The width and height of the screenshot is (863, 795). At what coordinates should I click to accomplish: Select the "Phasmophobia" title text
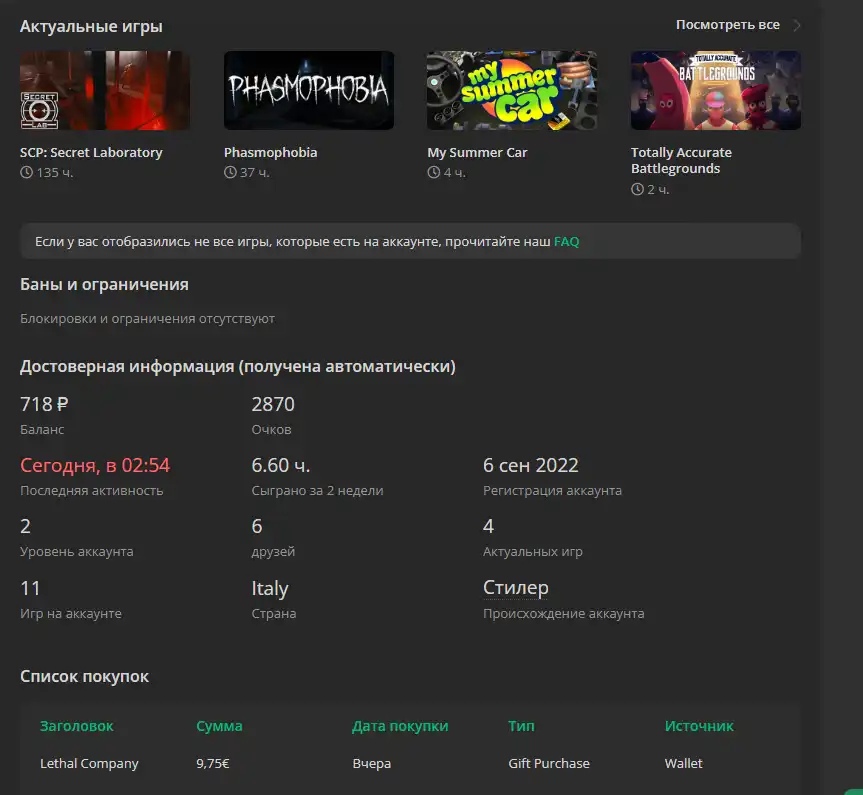[271, 153]
